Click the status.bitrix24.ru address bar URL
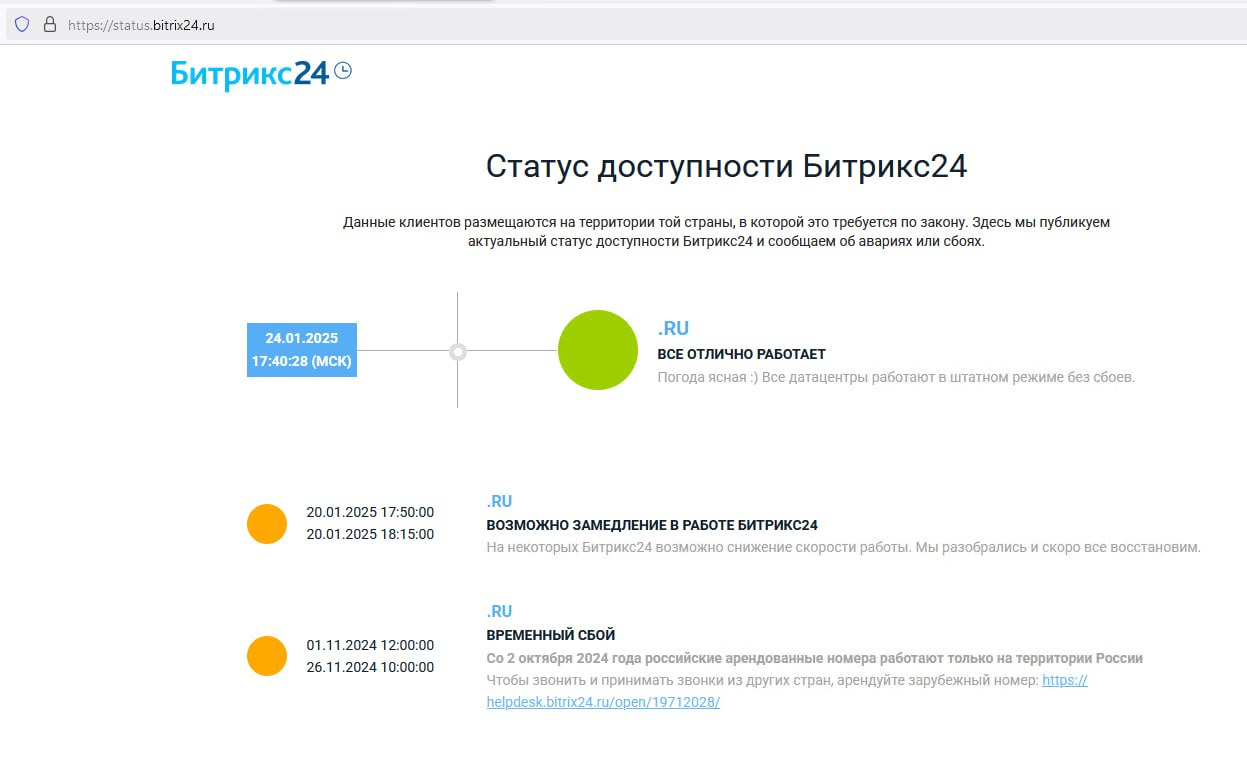 coord(141,25)
